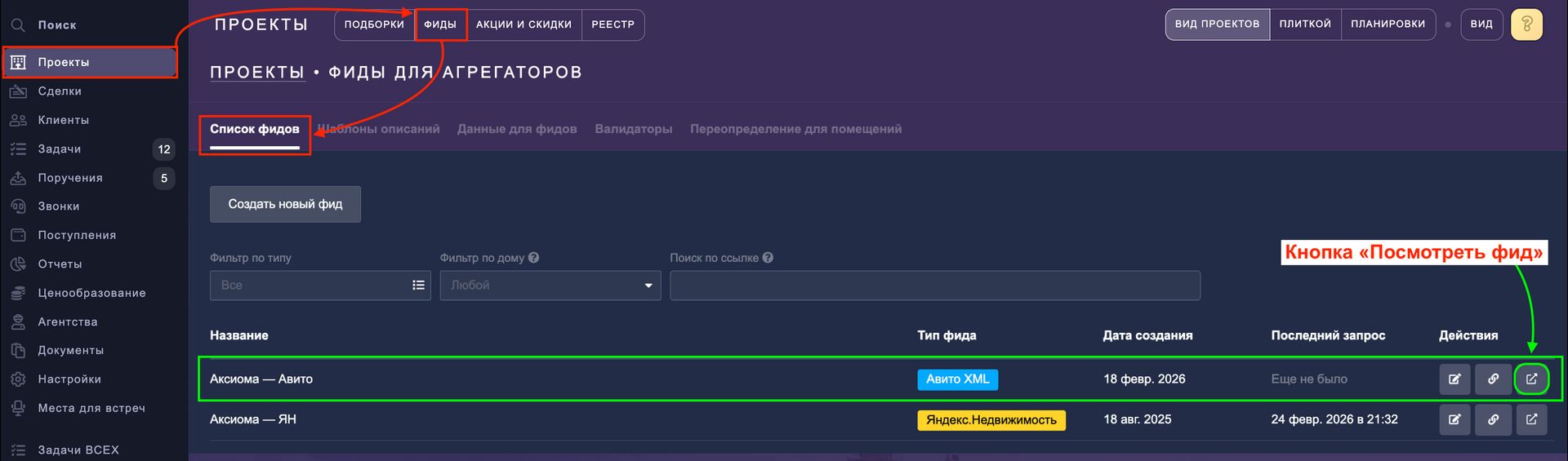Open the Валидаторы tab
1568x461 pixels.
(x=633, y=129)
